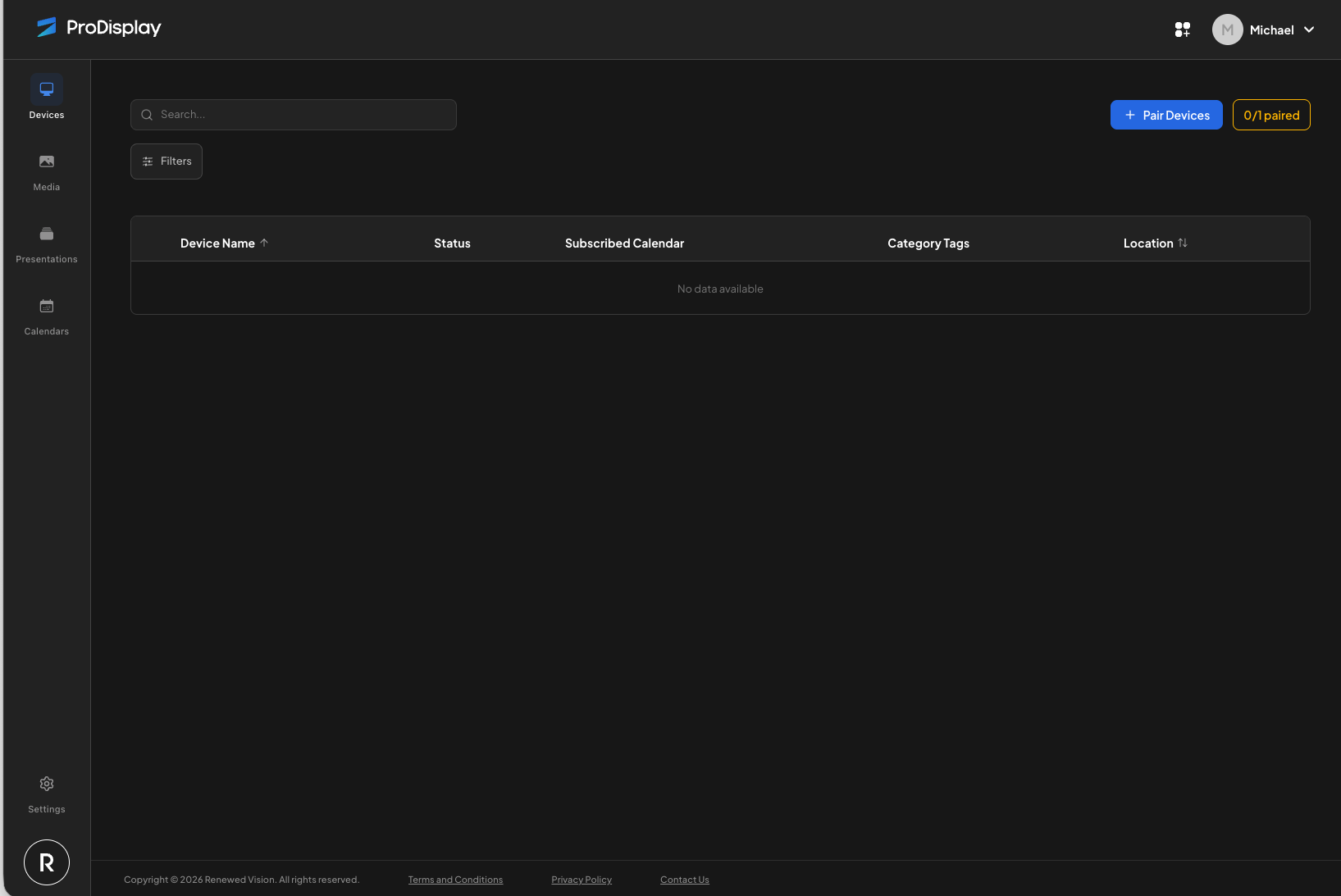The image size is (1341, 896).
Task: Click the Renewed Vision R logo circle
Action: coord(47,862)
